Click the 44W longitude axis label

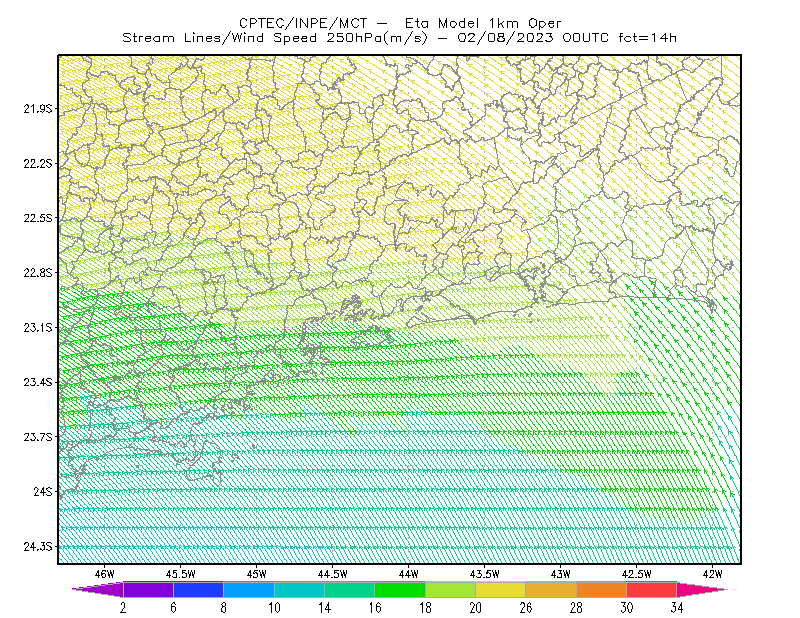click(409, 574)
